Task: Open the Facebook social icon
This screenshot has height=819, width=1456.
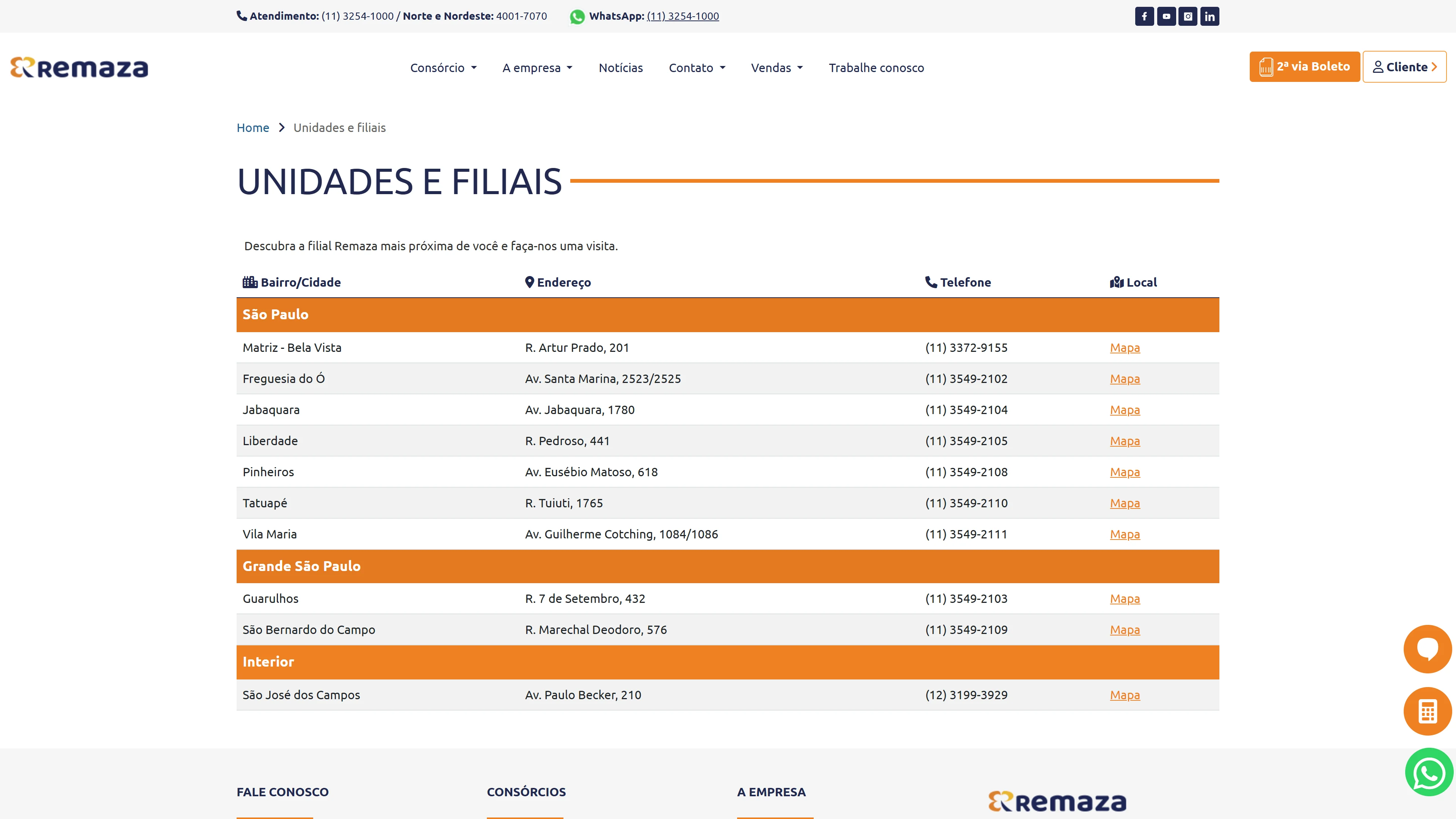Action: point(1144,16)
